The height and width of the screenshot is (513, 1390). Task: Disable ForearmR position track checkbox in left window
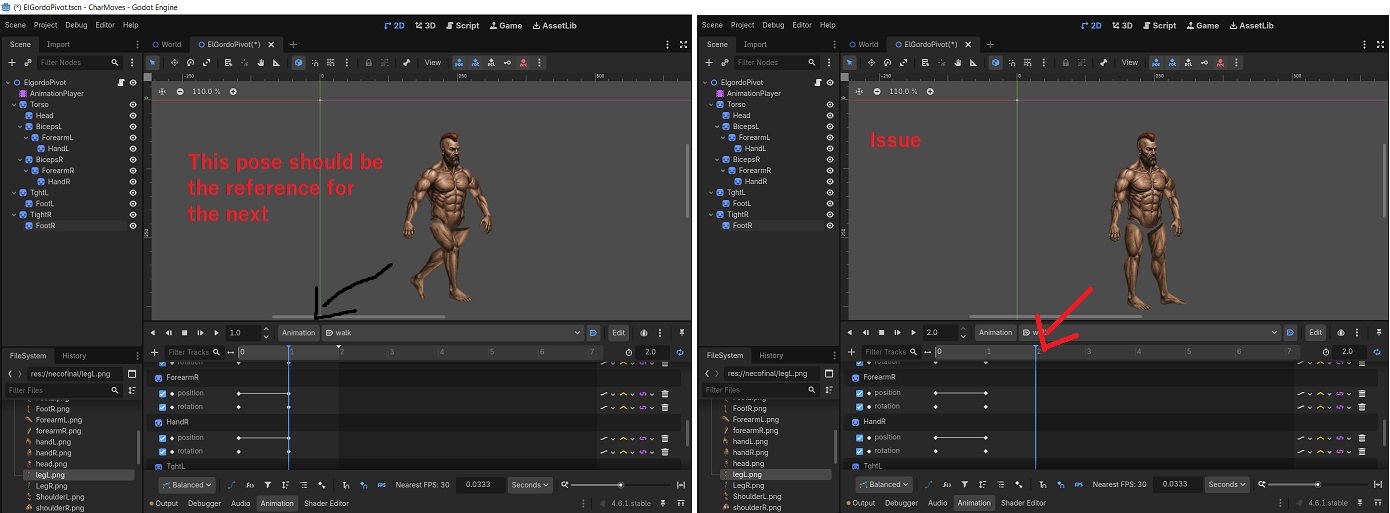tap(163, 393)
